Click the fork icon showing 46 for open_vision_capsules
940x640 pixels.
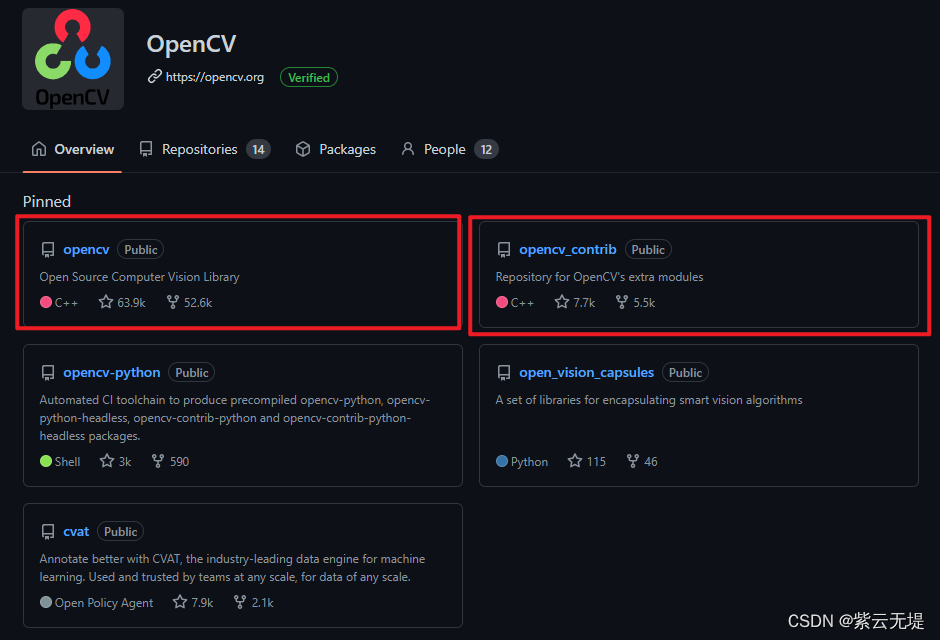click(632, 460)
